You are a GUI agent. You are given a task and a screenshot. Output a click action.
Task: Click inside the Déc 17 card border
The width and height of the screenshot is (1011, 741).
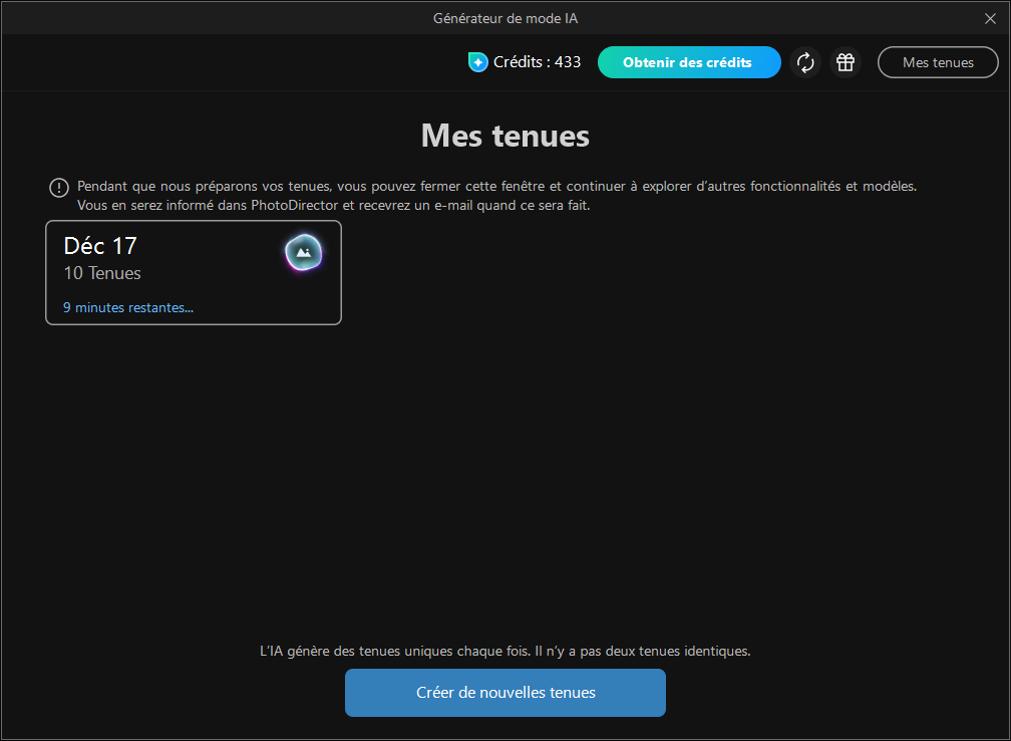pyautogui.click(x=193, y=272)
